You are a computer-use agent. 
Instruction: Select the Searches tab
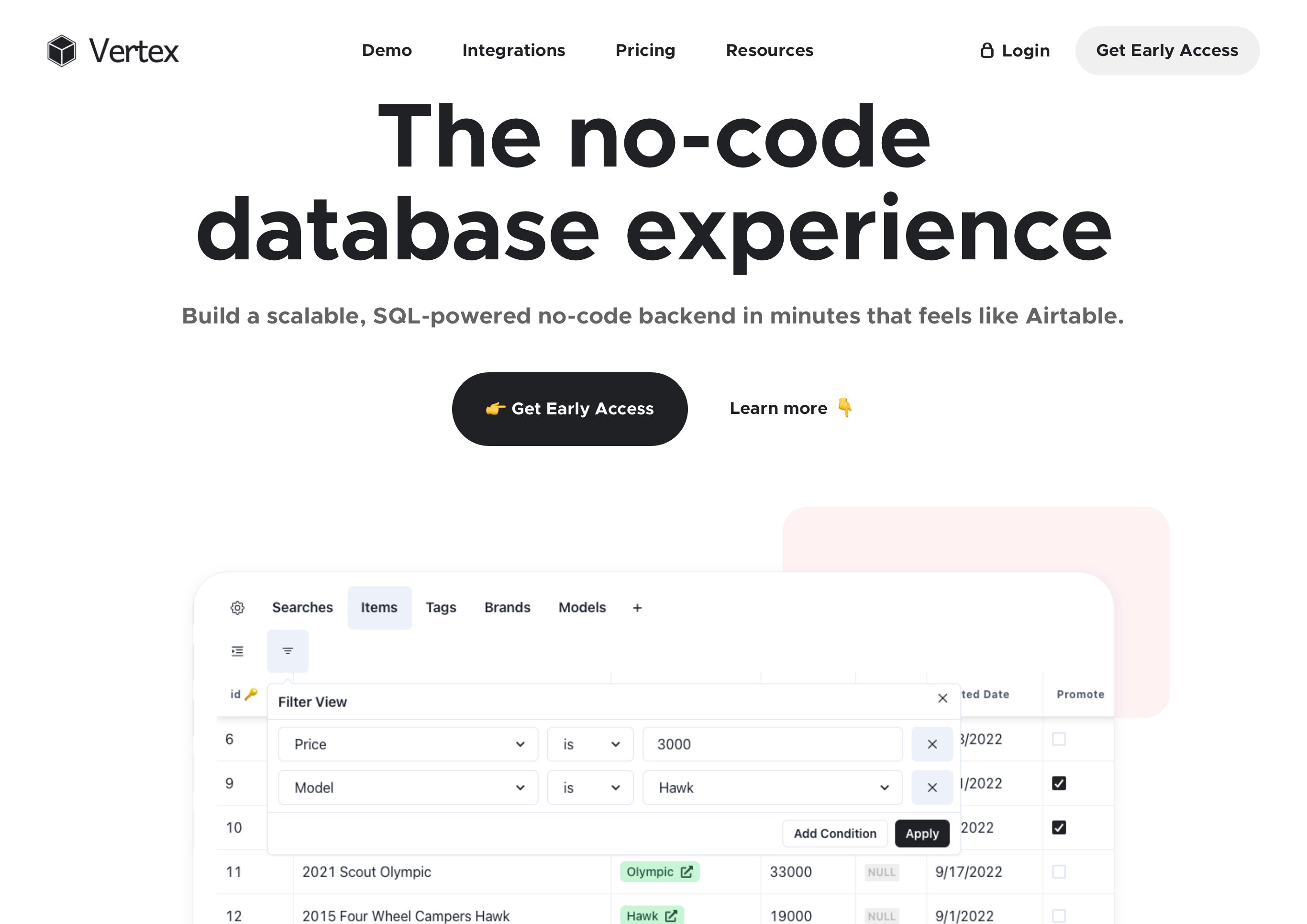[x=302, y=607]
